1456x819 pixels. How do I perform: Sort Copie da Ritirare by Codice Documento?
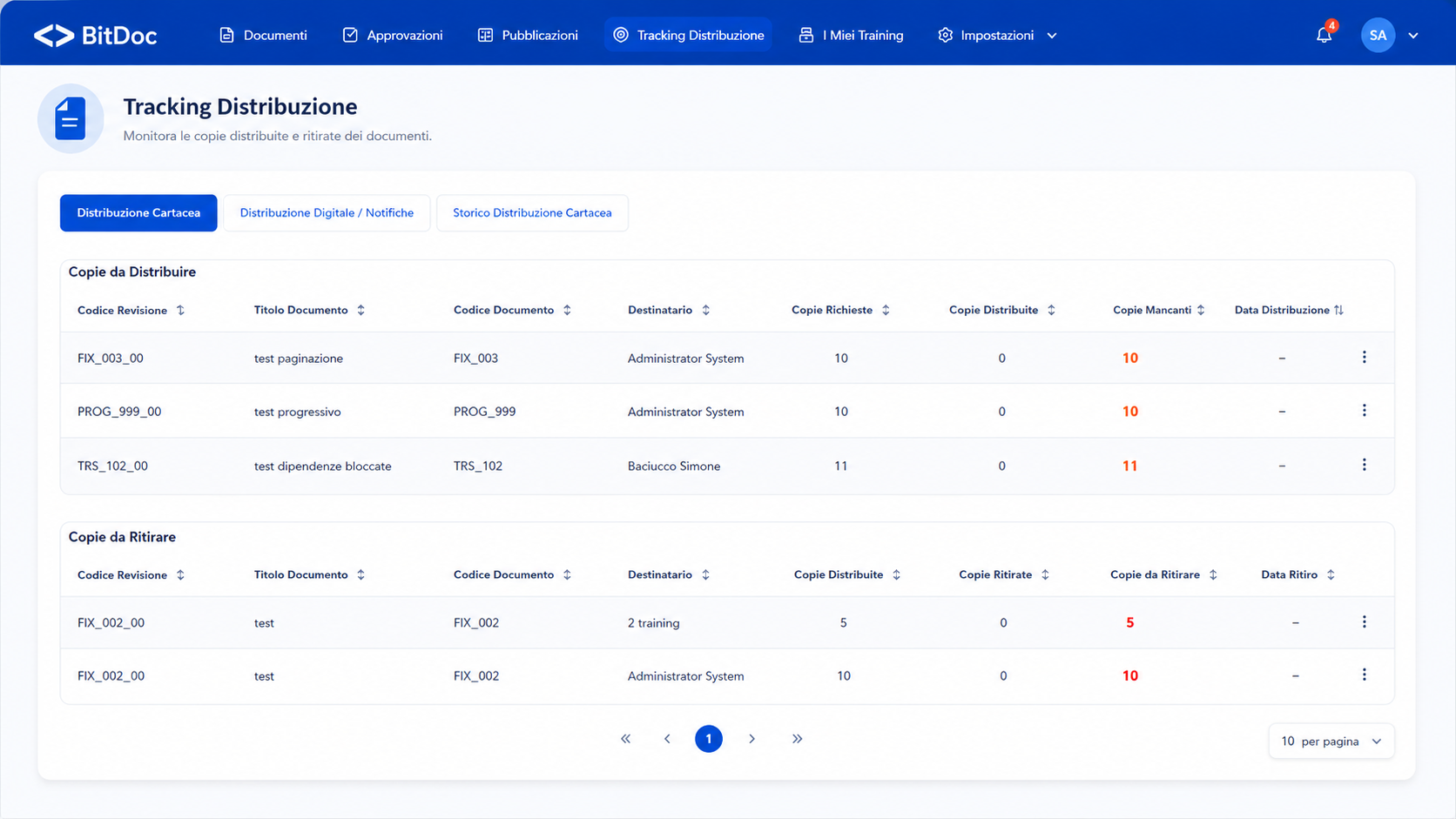(x=567, y=575)
